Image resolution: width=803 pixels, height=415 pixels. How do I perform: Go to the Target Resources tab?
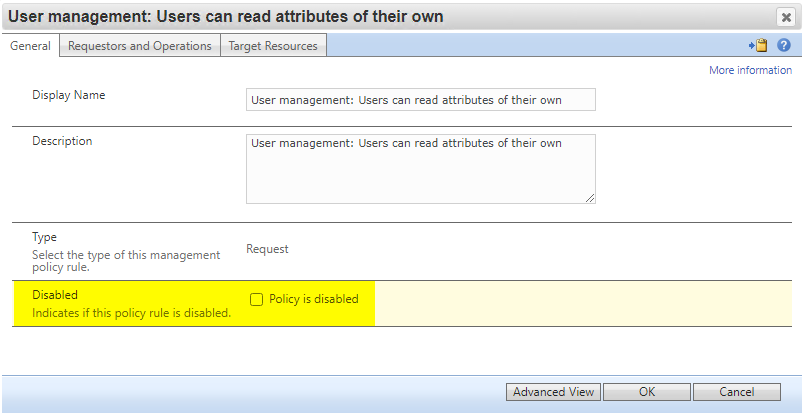point(273,46)
